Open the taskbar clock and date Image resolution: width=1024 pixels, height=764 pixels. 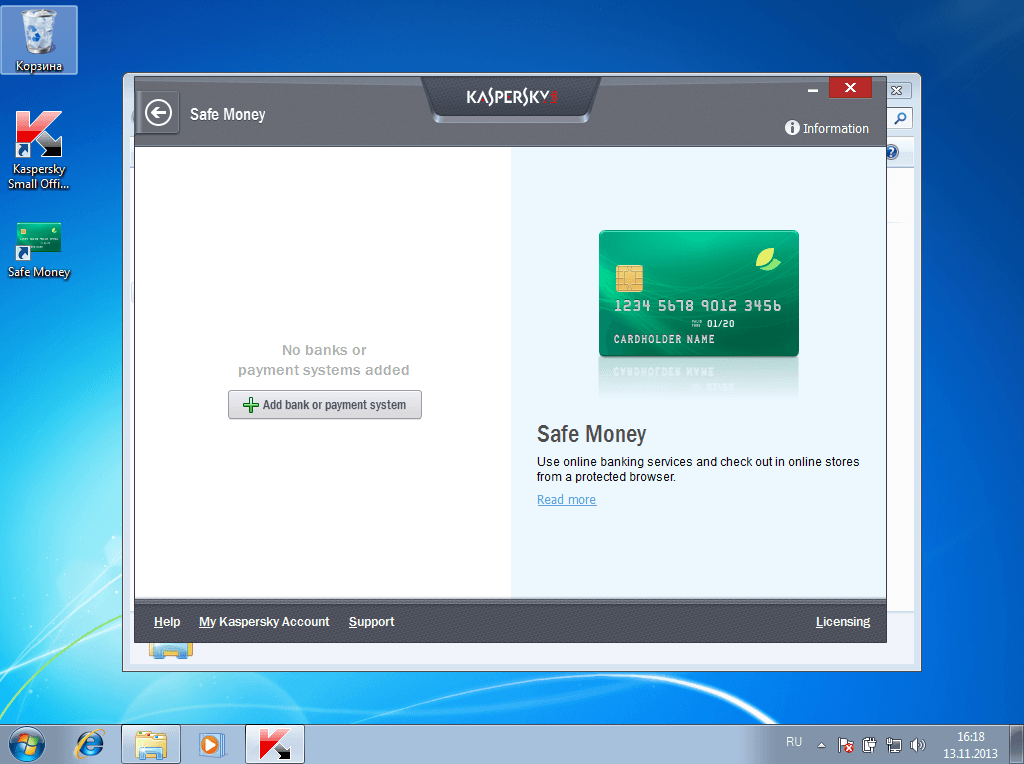pos(970,745)
